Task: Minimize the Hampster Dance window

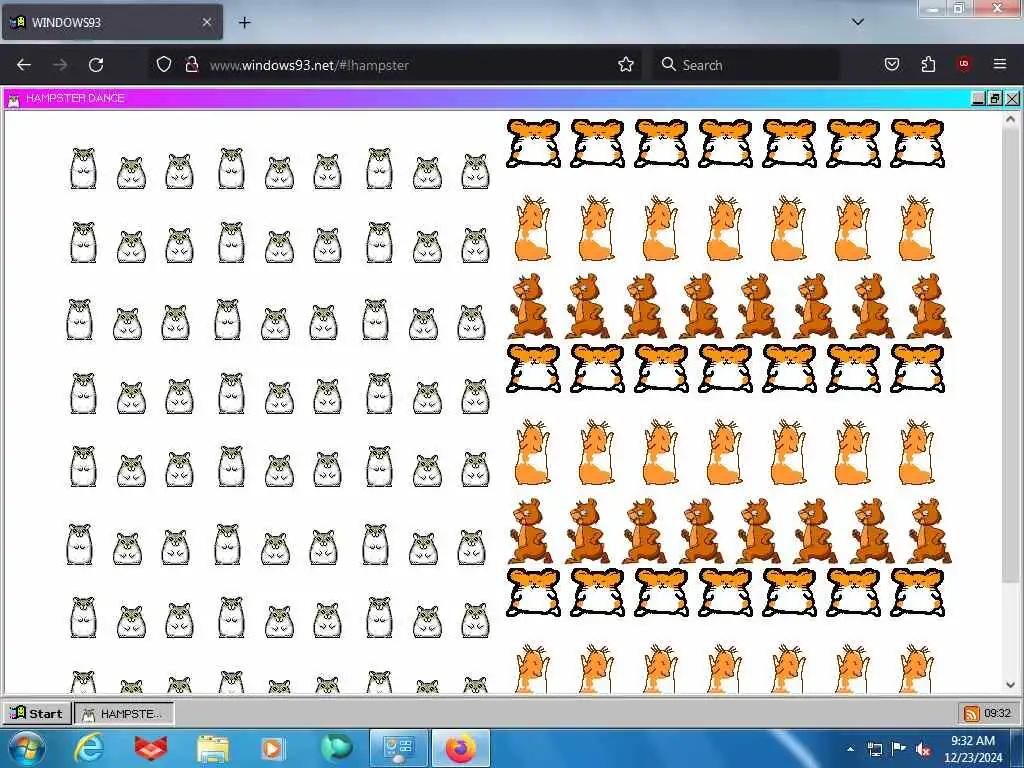Action: (978, 99)
